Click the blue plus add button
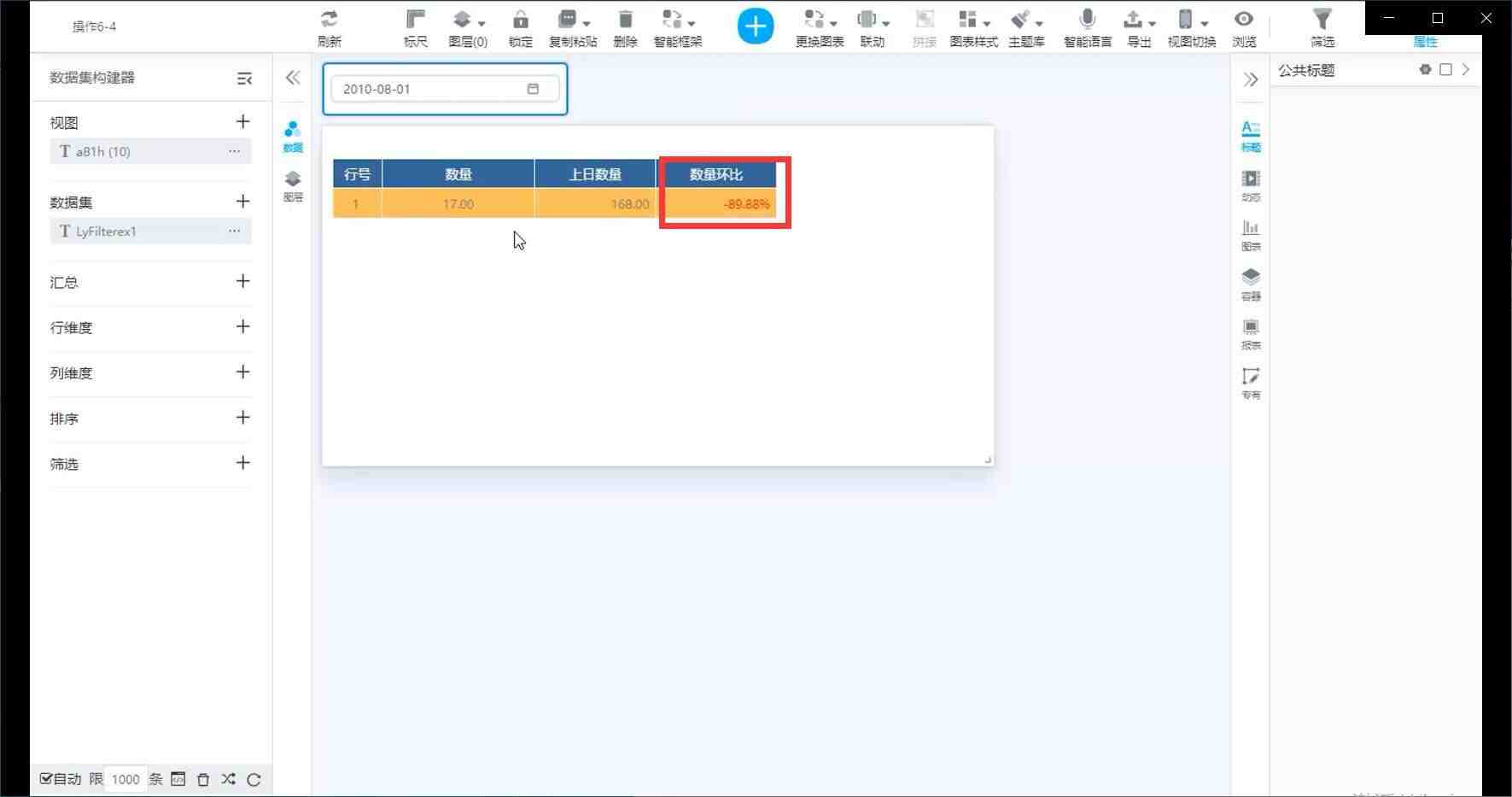1512x797 pixels. pos(756,26)
